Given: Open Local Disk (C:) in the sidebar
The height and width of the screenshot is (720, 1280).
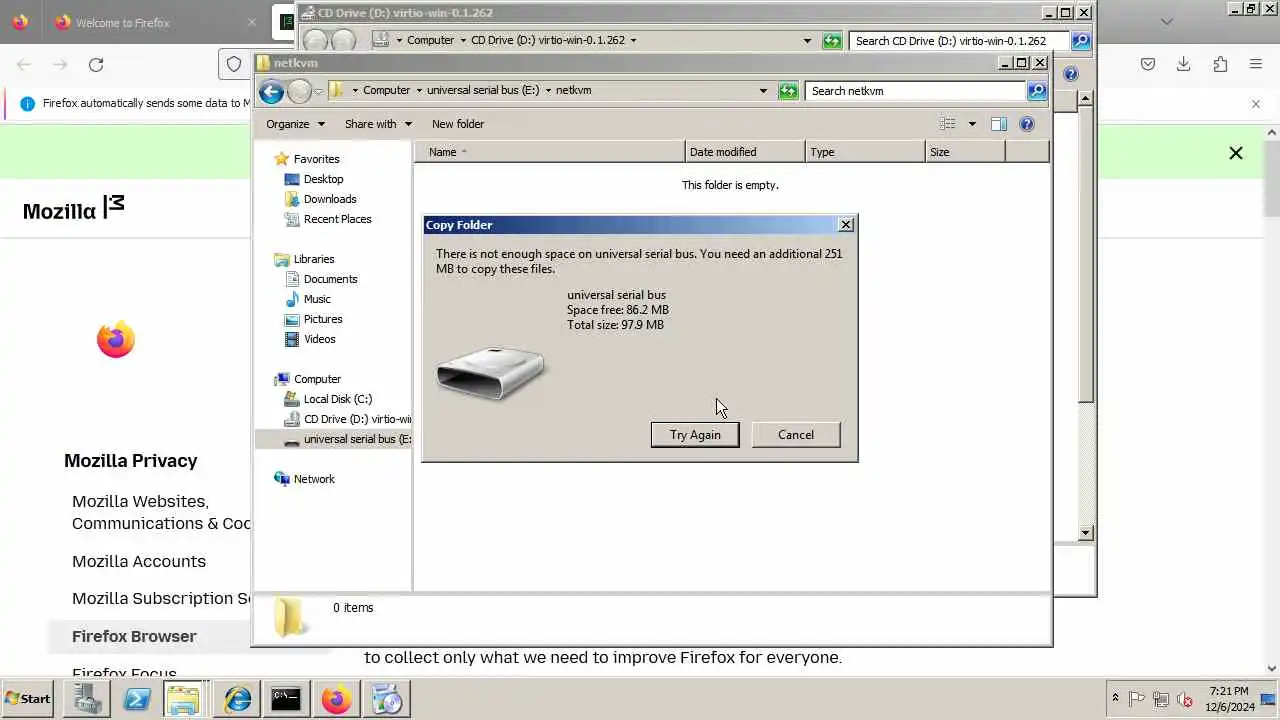Looking at the screenshot, I should point(337,399).
